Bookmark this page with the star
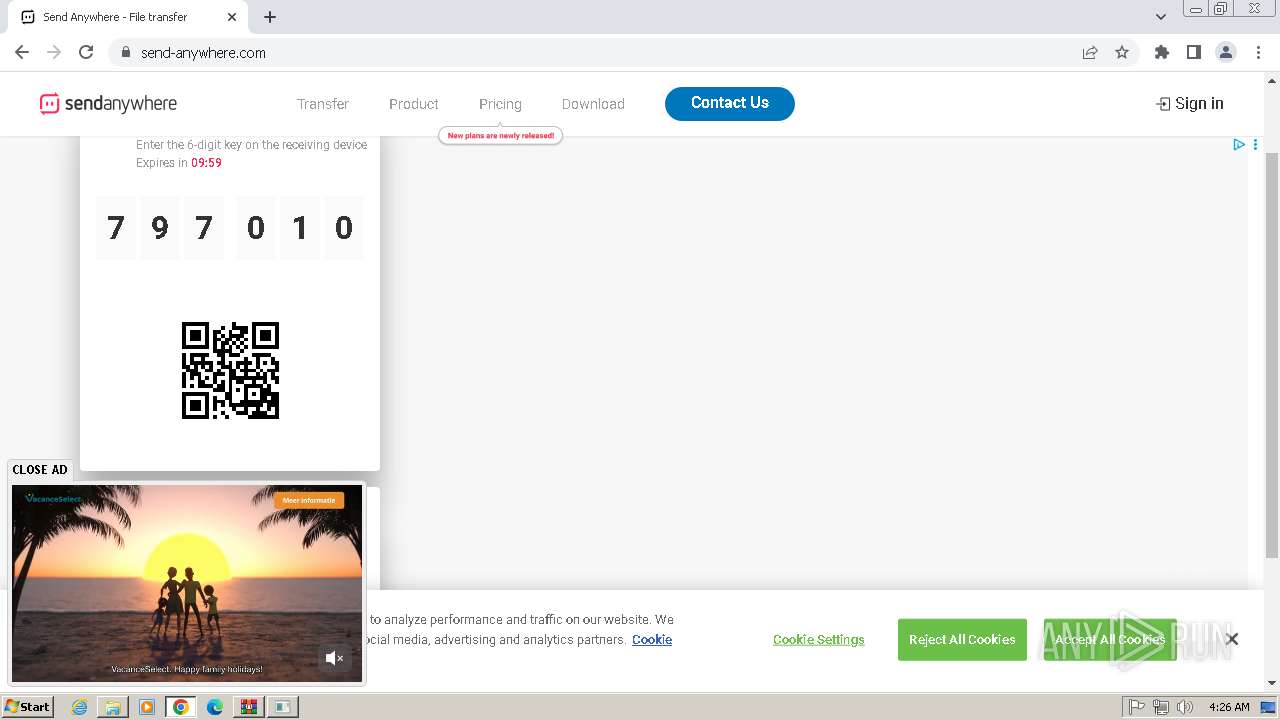1280x720 pixels. click(1122, 52)
